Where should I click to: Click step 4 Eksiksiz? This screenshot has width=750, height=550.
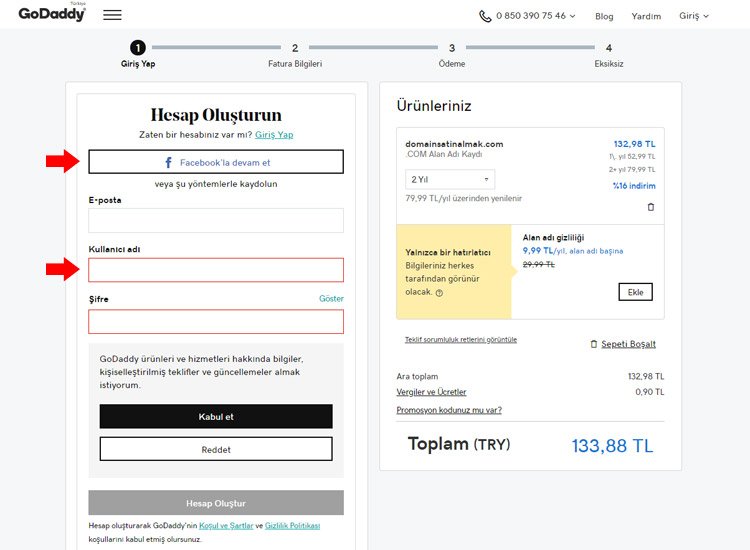[609, 55]
